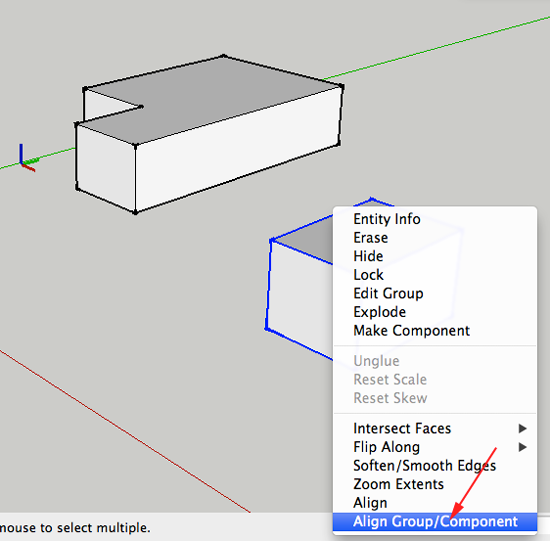550x541 pixels.
Task: Click the disabled Reset Skew item
Action: pos(435,398)
